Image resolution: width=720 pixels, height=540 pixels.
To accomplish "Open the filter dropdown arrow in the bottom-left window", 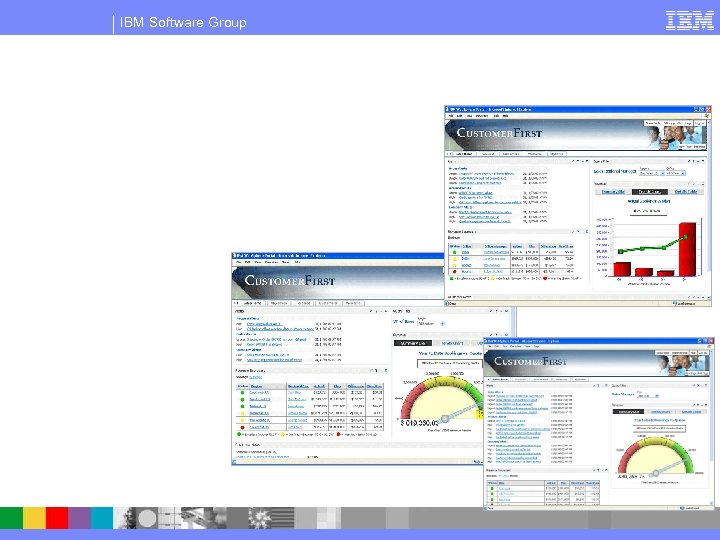I will [442, 324].
